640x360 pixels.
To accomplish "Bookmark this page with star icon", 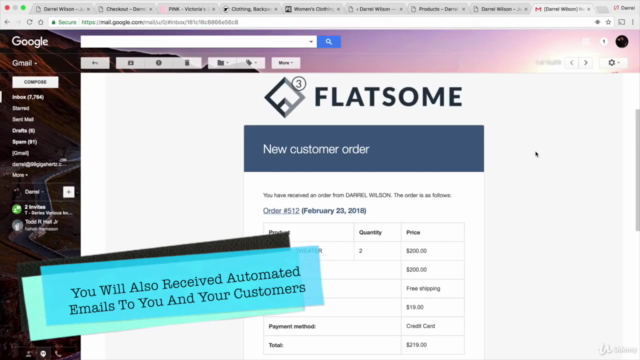I will 609,22.
